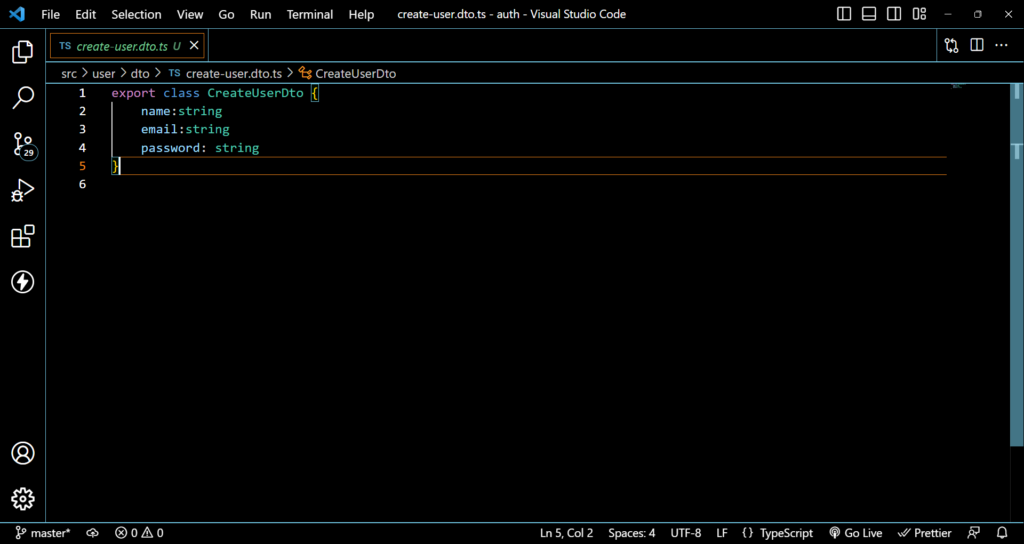The image size is (1024, 544).
Task: Open the Go menu
Action: 226,14
